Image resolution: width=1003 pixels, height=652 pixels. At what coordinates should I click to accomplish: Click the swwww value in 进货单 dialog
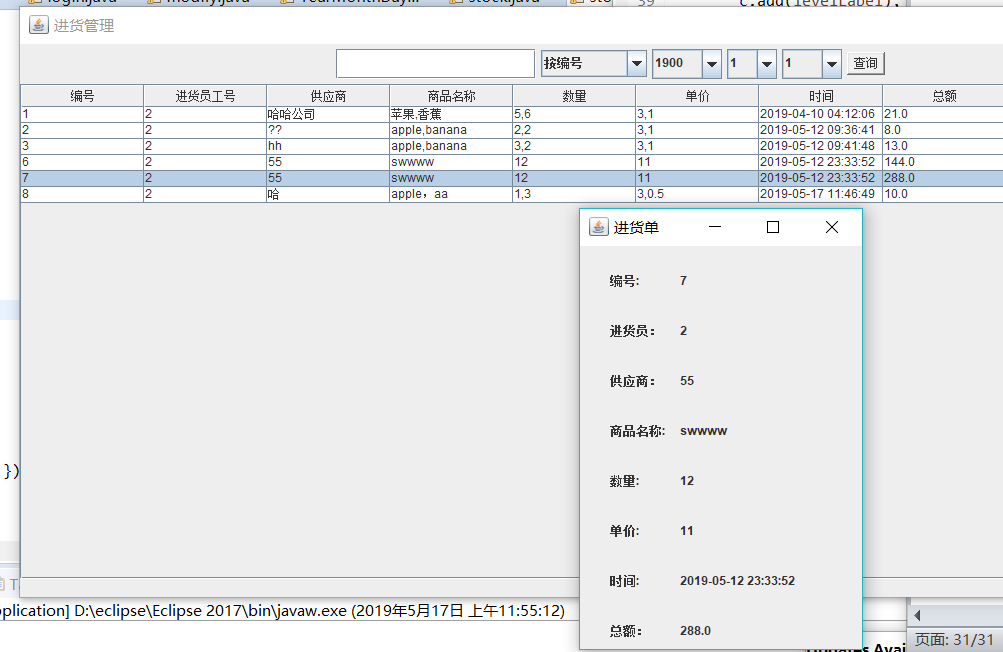(x=704, y=431)
